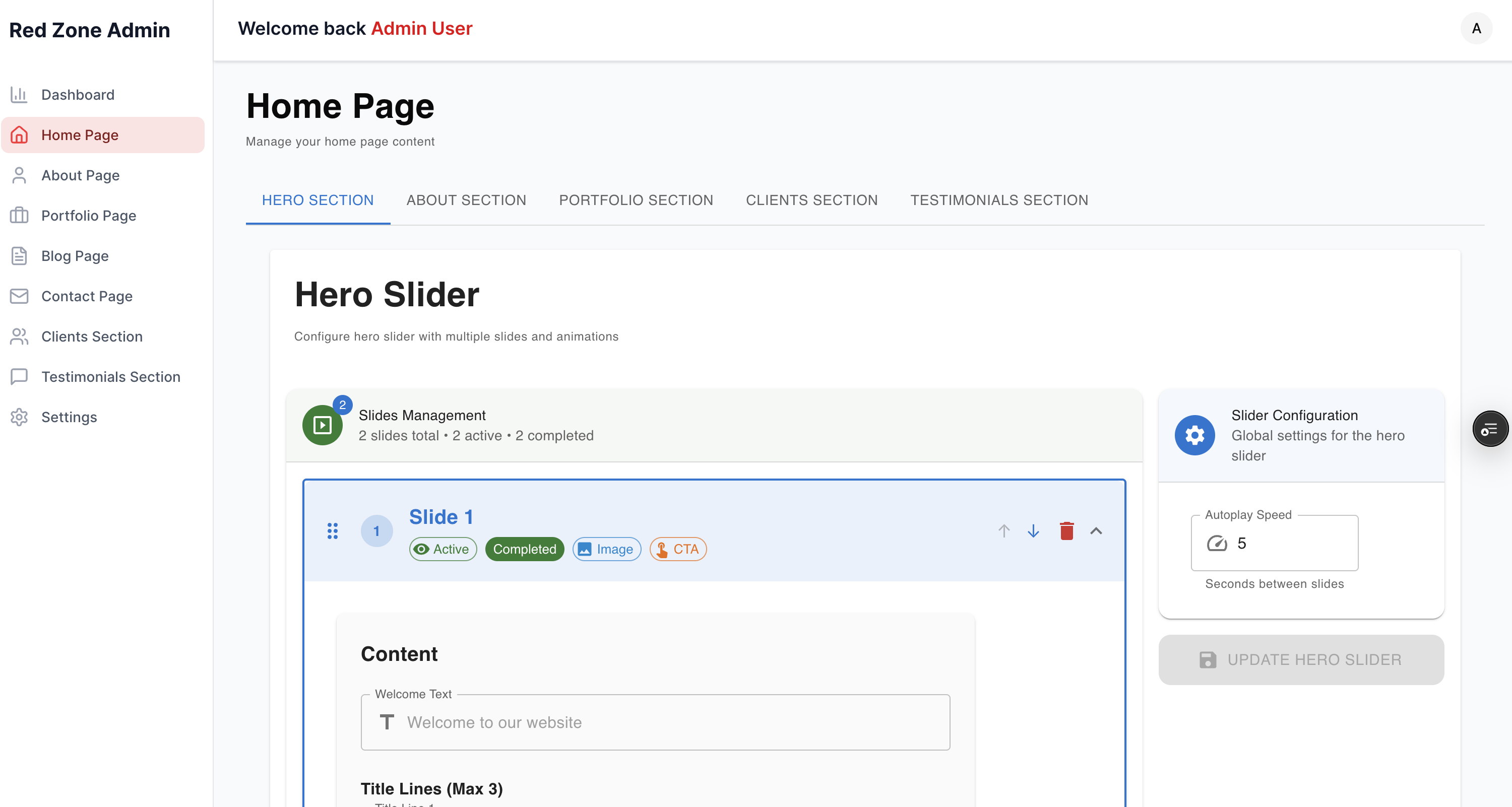1512x807 pixels.
Task: Click the Slide 1 drag handle icon
Action: click(332, 531)
